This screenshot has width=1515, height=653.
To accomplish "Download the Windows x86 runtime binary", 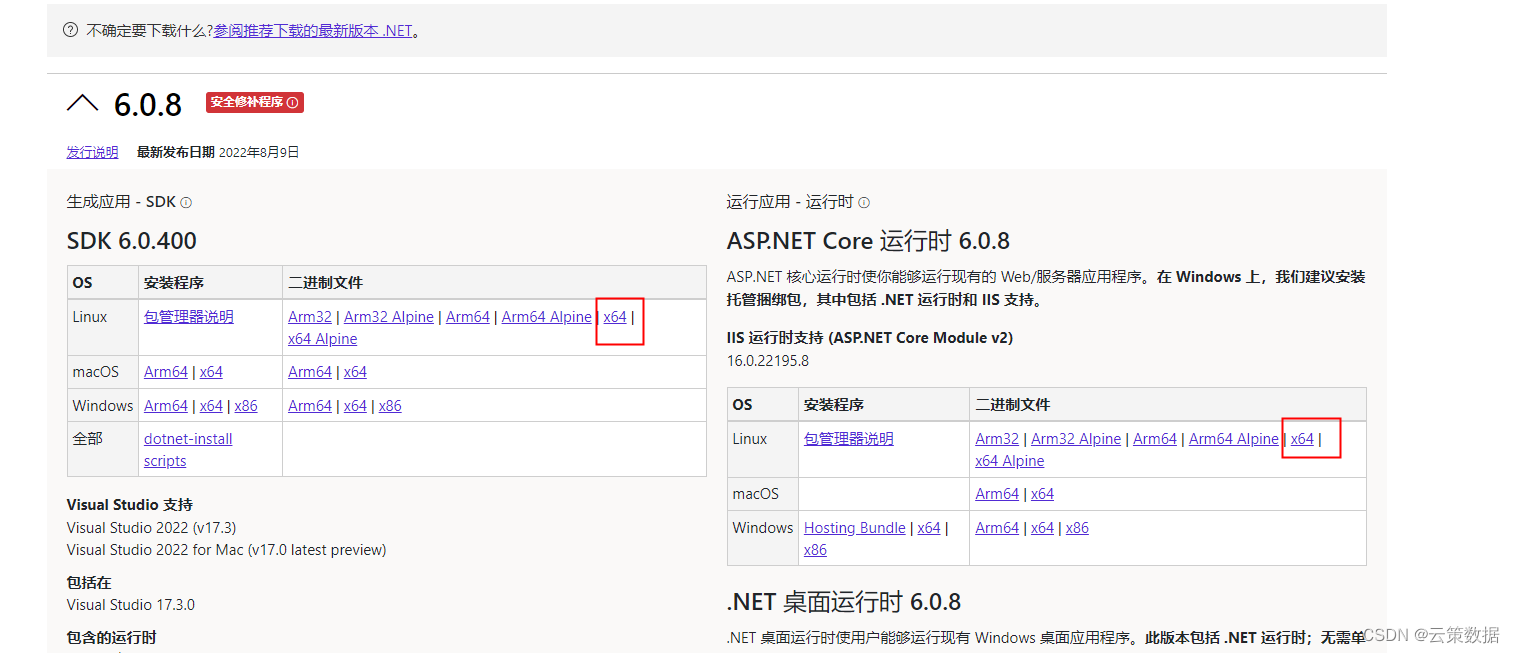I will (x=1076, y=527).
